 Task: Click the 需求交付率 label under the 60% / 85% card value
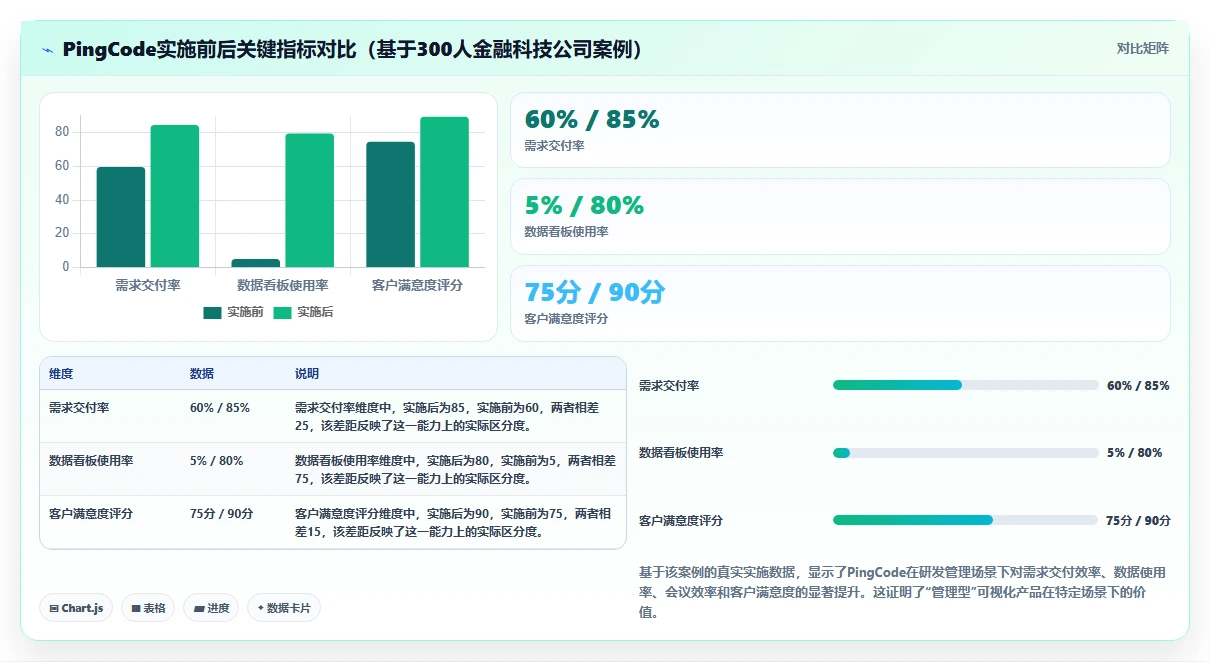(554, 146)
